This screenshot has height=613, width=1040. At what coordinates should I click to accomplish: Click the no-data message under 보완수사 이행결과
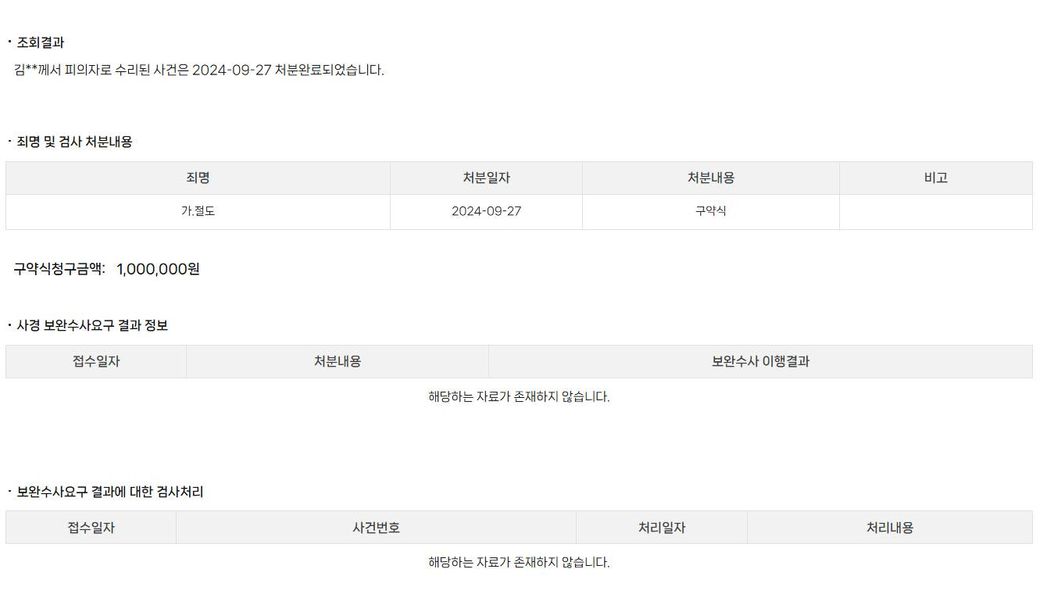[518, 397]
